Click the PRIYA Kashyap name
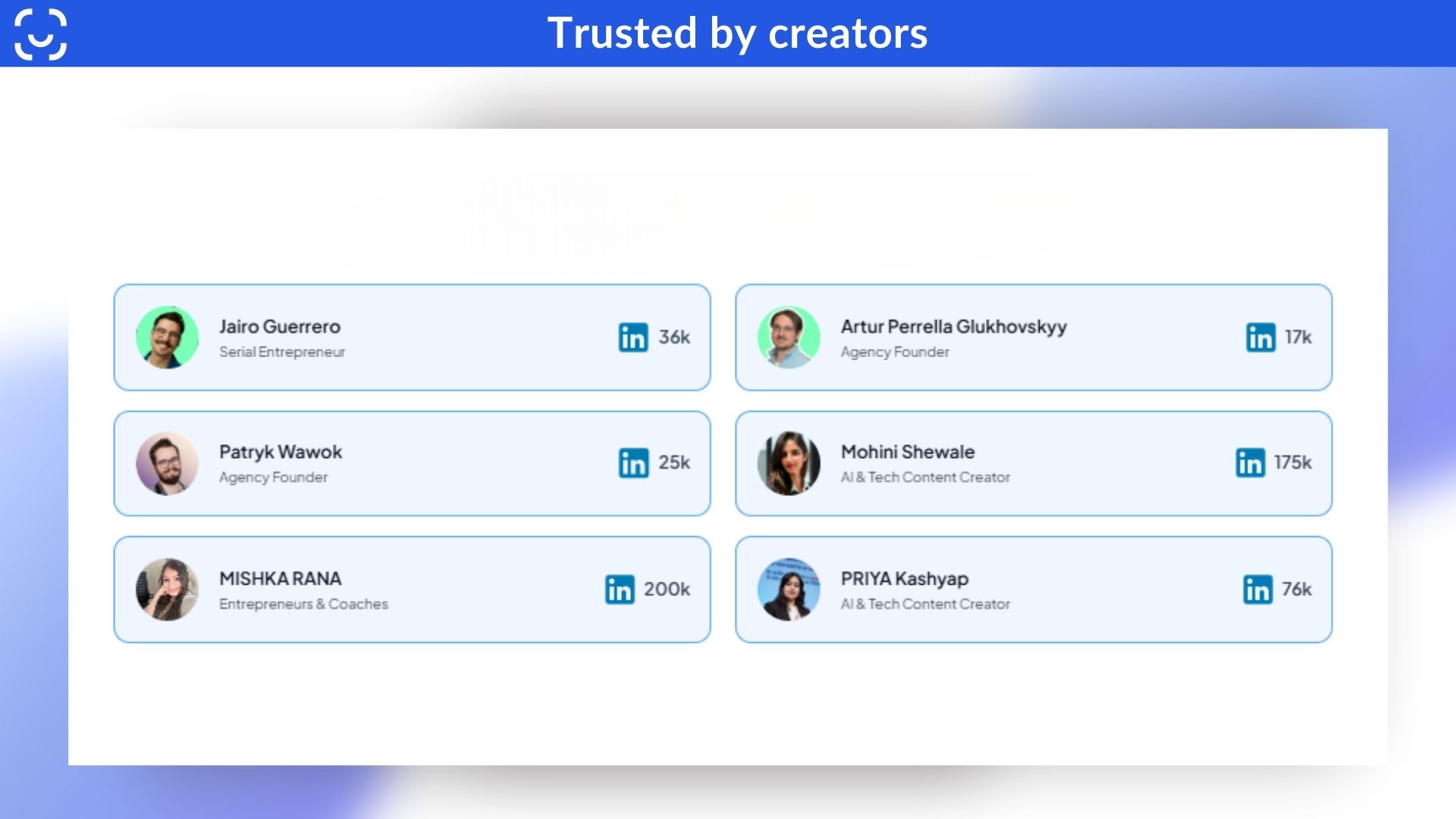 (x=904, y=579)
